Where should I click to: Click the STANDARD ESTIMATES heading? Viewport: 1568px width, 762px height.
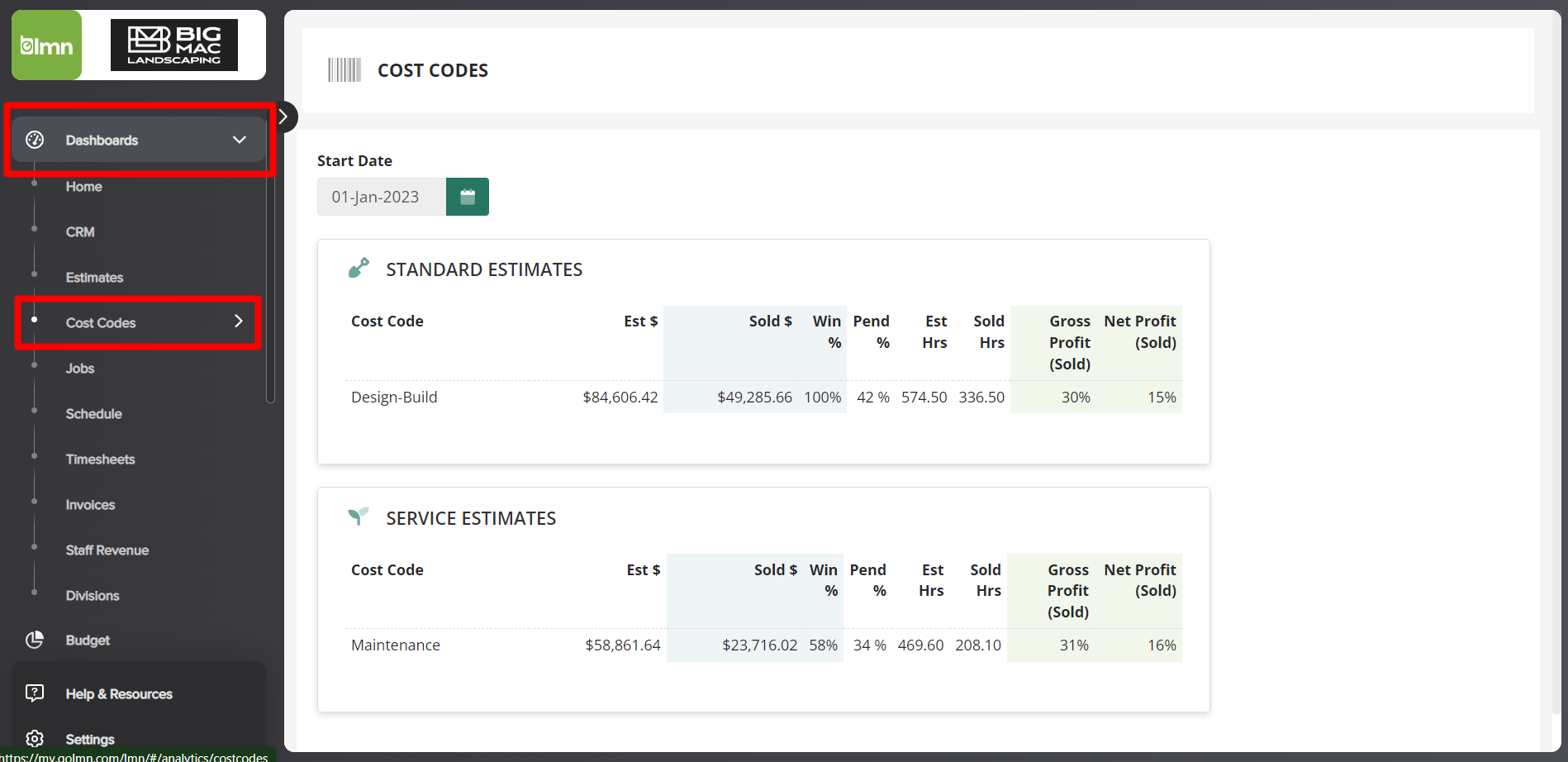pyautogui.click(x=484, y=269)
